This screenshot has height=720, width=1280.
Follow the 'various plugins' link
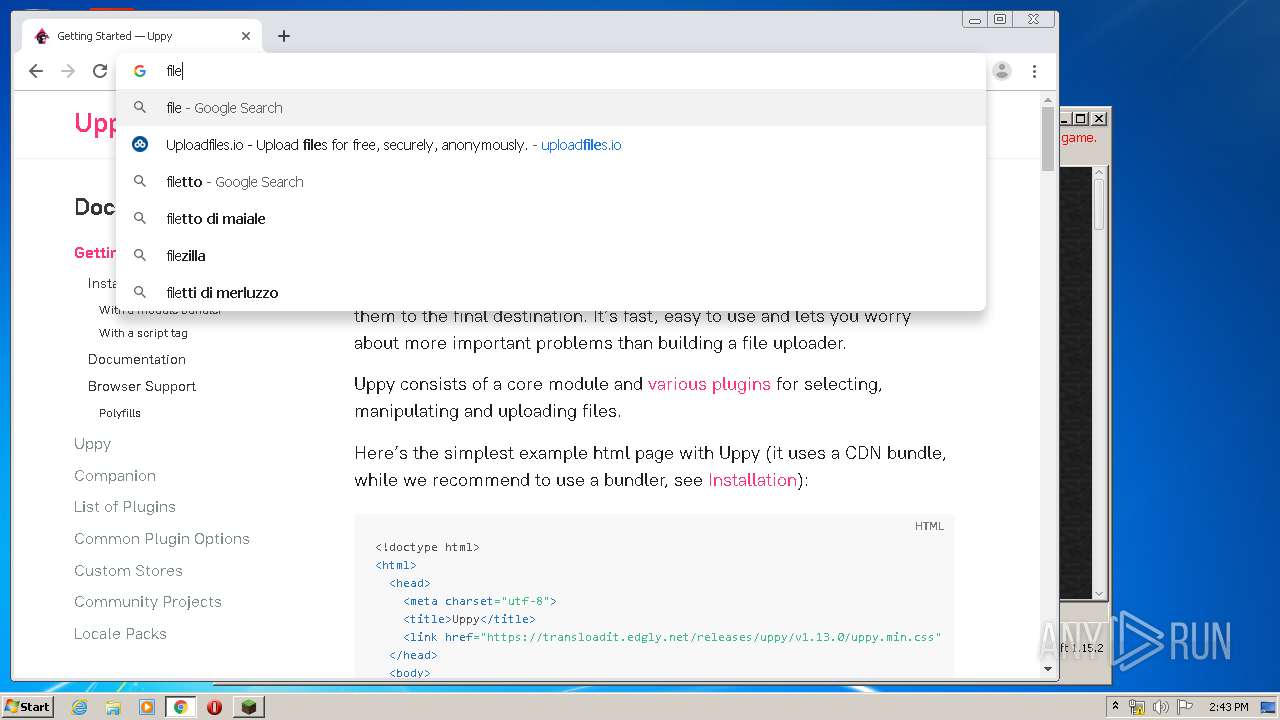[709, 384]
